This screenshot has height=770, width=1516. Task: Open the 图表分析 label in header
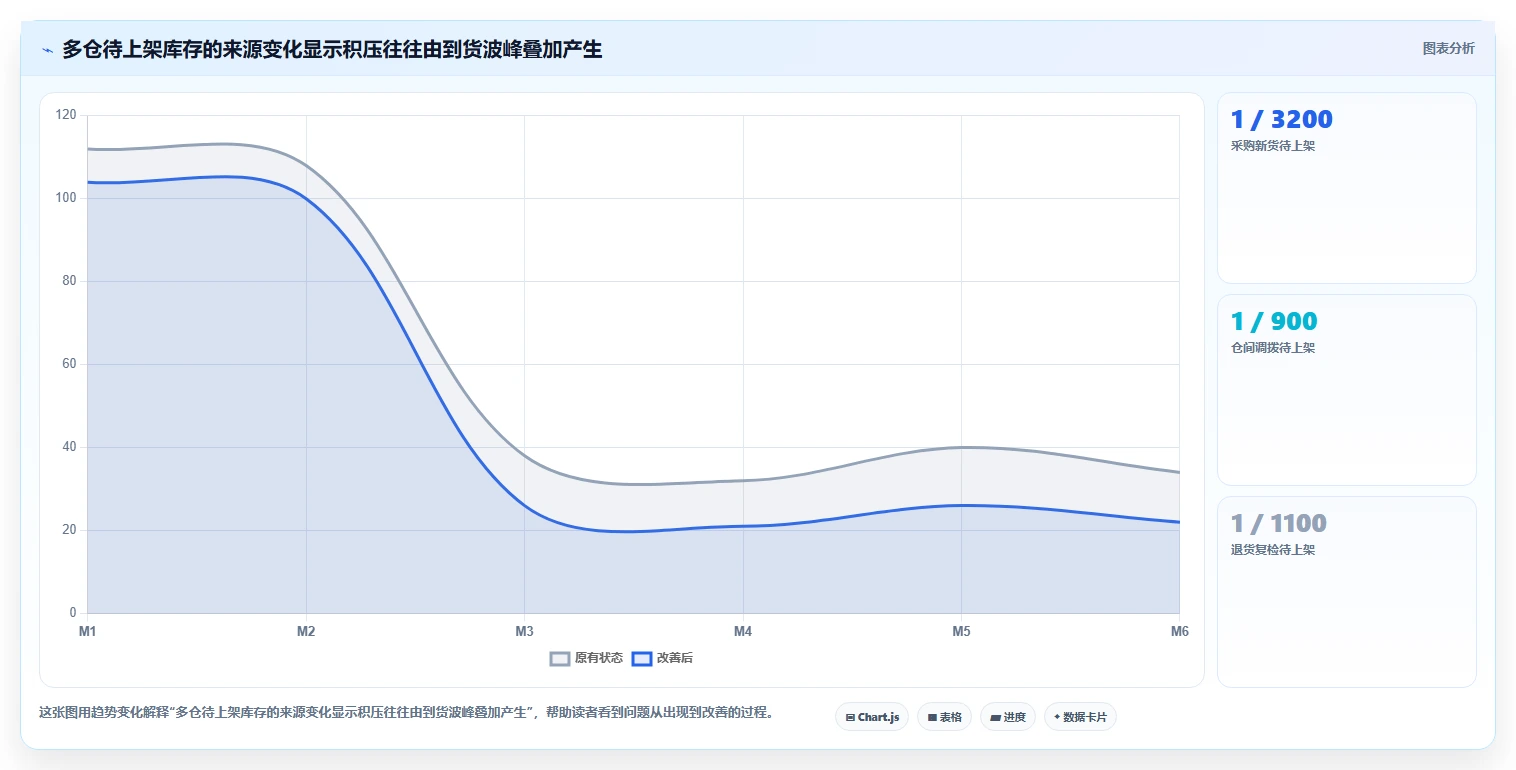[x=1448, y=48]
